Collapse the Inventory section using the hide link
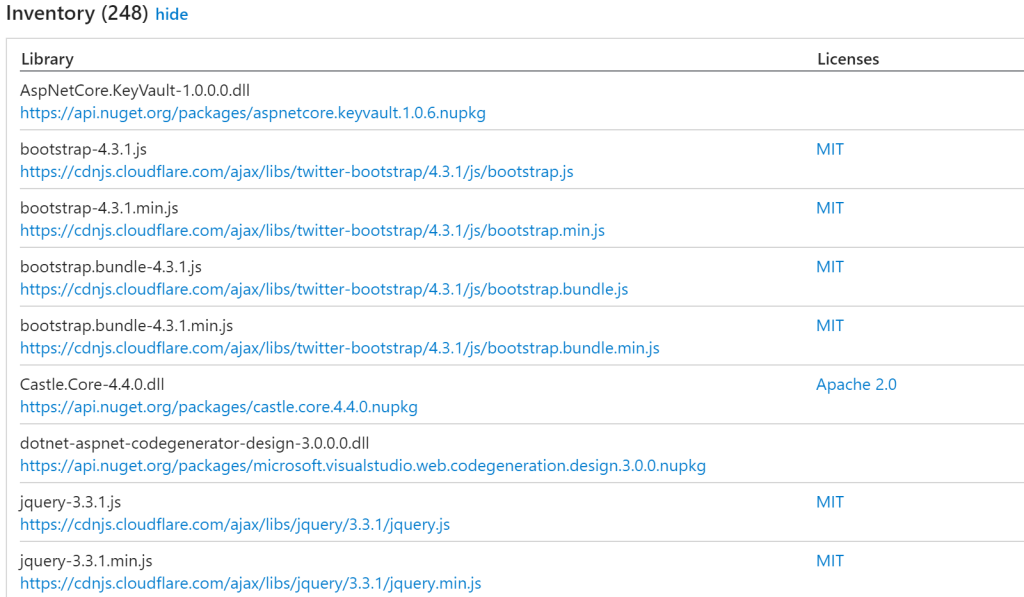Image resolution: width=1024 pixels, height=597 pixels. click(x=171, y=14)
